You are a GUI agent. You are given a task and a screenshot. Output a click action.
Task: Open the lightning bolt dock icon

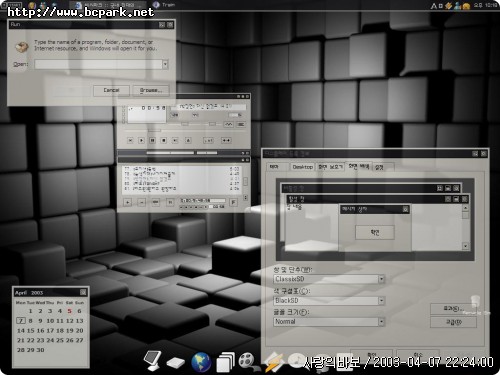pos(274,362)
